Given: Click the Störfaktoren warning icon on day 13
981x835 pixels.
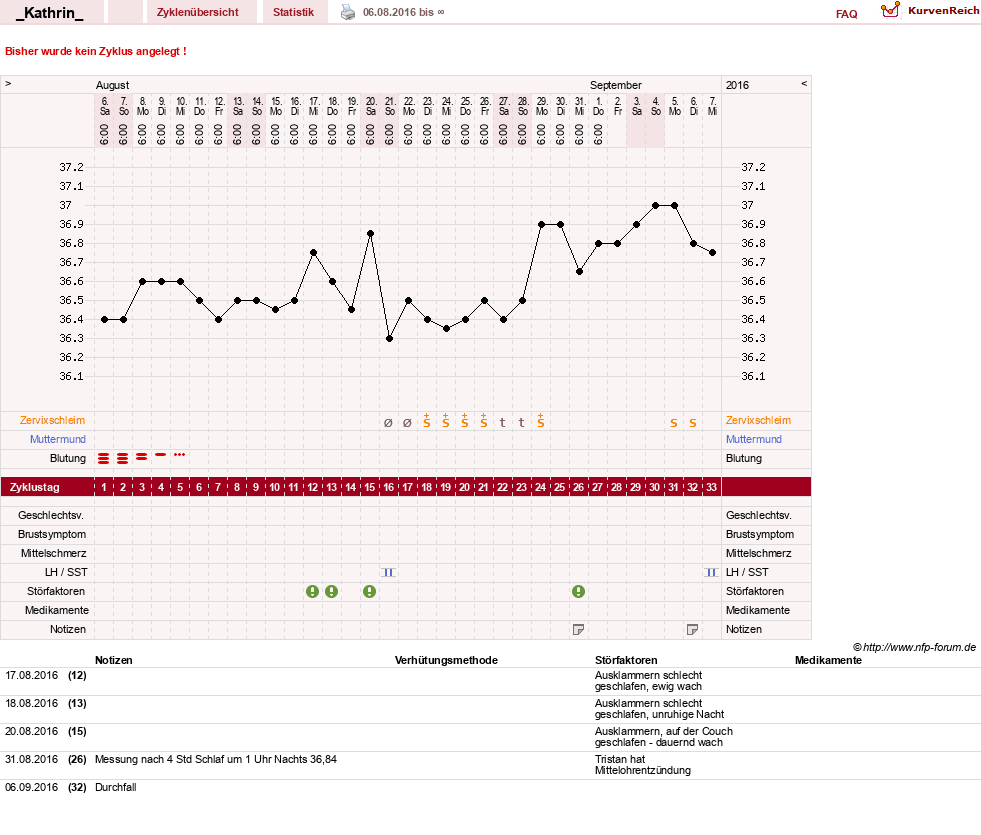Looking at the screenshot, I should tap(332, 591).
